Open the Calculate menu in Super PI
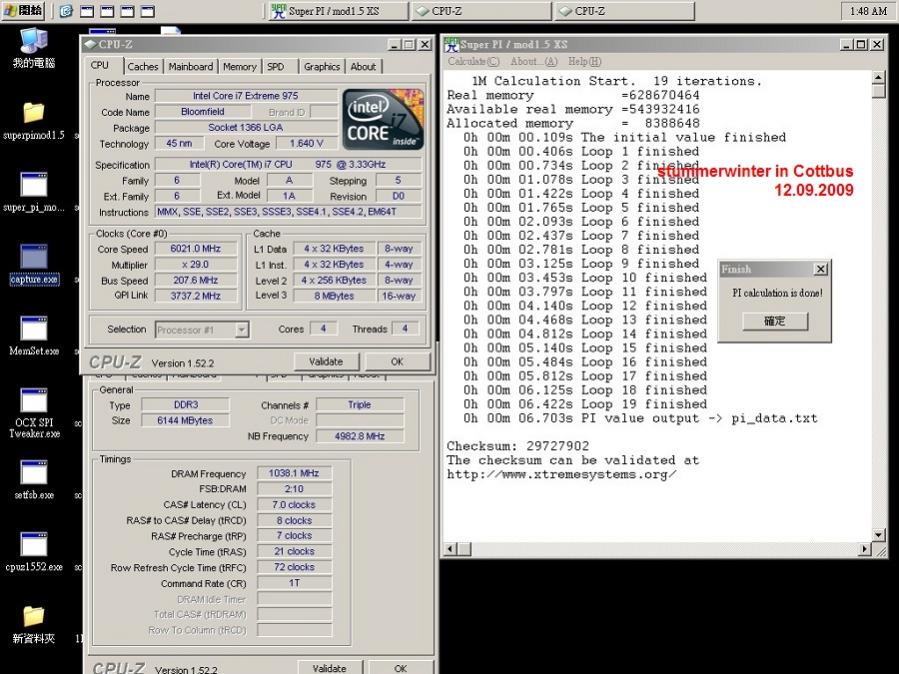Viewport: 899px width, 674px height. coord(473,61)
